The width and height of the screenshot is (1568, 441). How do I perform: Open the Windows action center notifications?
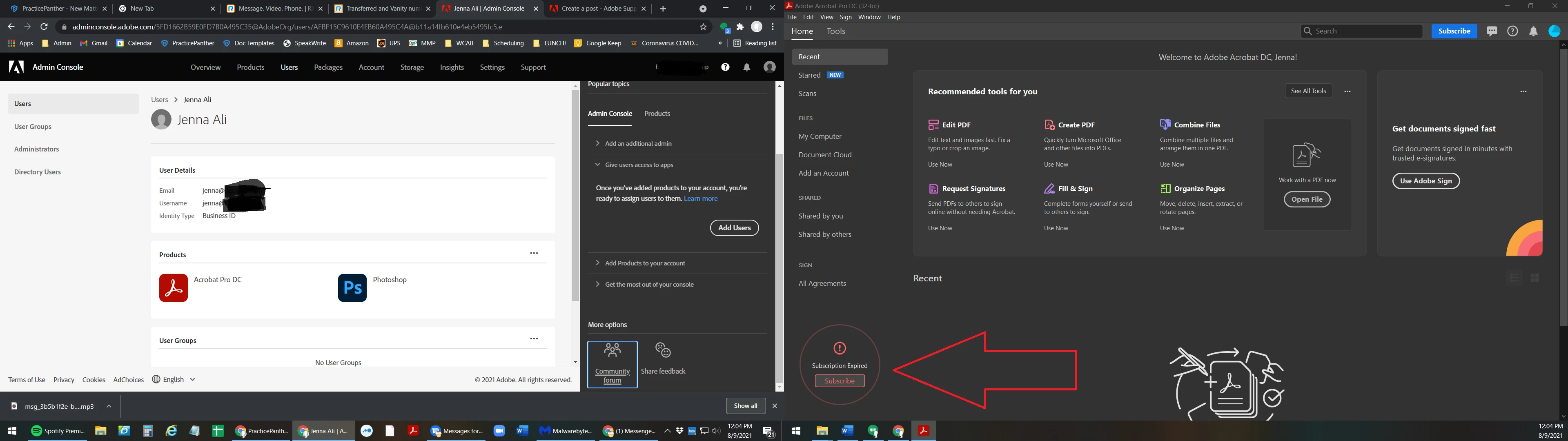(769, 431)
